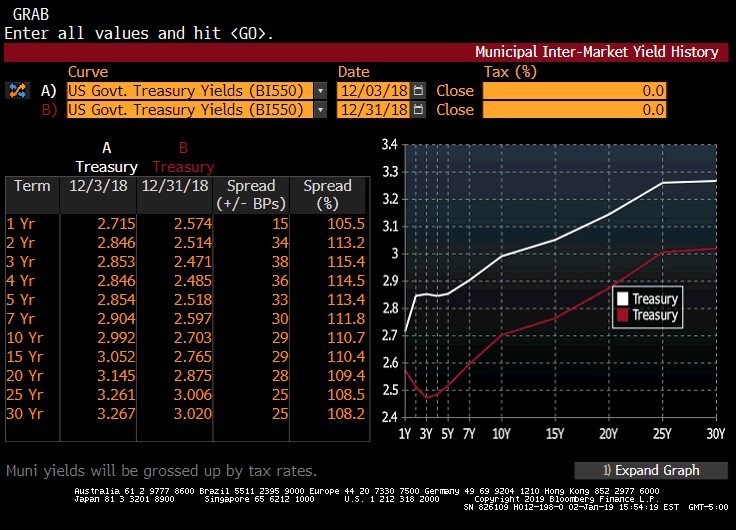The height and width of the screenshot is (530, 736).
Task: Expand curve A dropdown arrow
Action: 320,90
